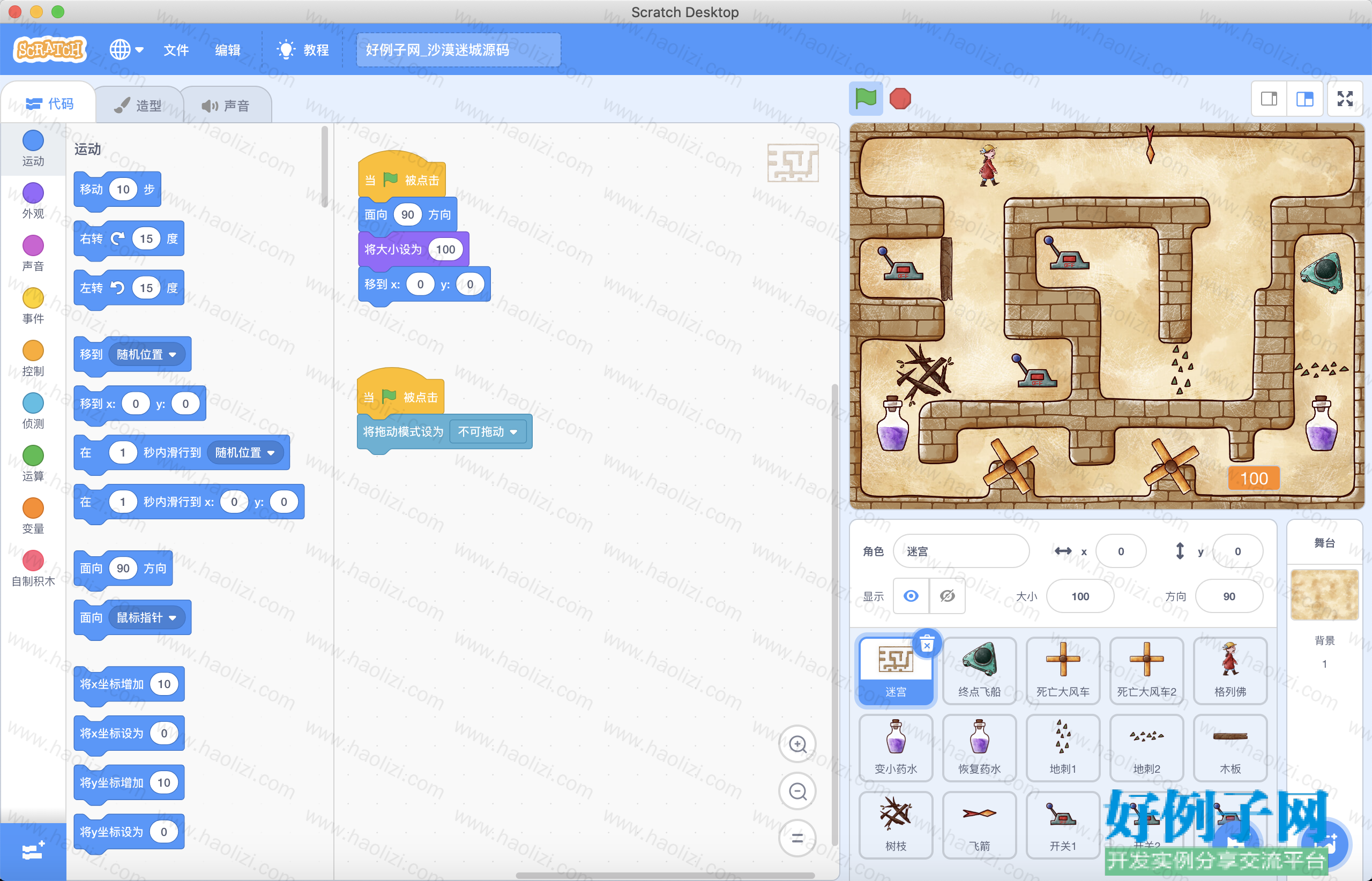Select the 地刺1 sprite
Screen dimensions: 1372x881
coord(1062,748)
